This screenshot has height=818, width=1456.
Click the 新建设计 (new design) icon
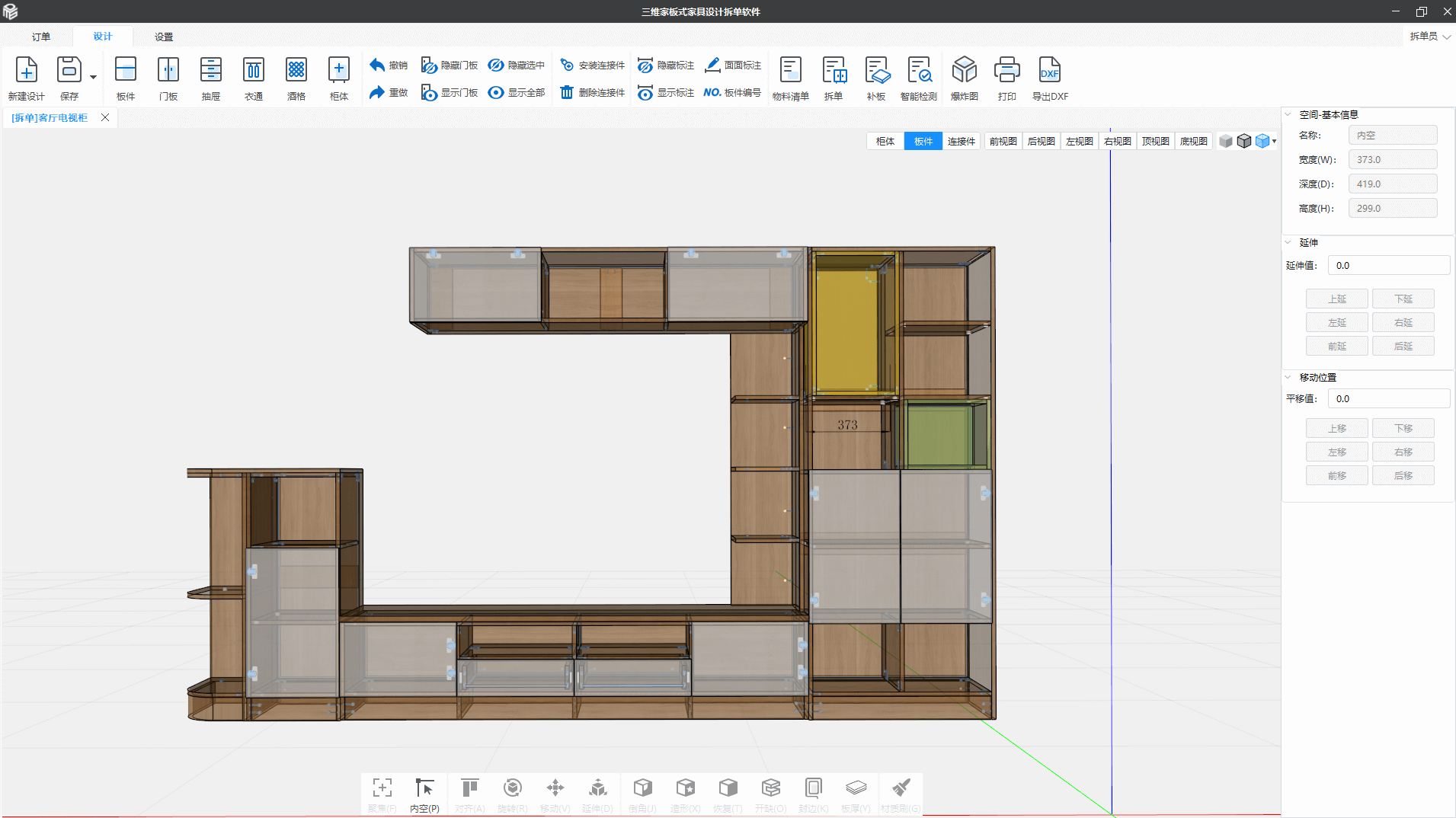click(x=27, y=71)
